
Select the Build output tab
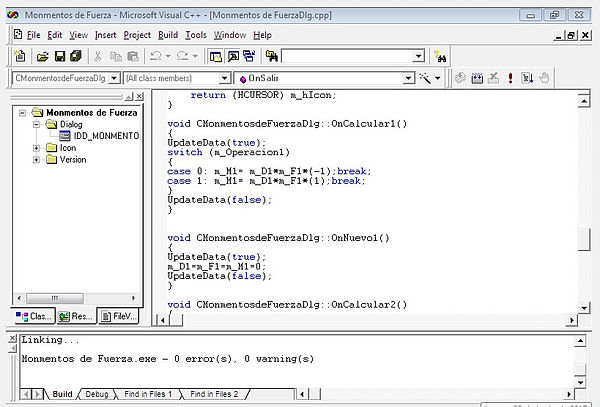pos(62,394)
